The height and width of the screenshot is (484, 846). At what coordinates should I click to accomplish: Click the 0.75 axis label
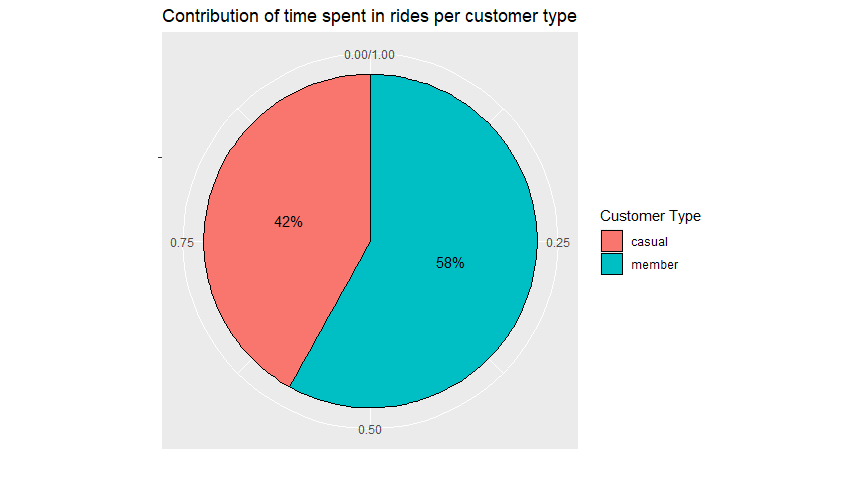181,242
